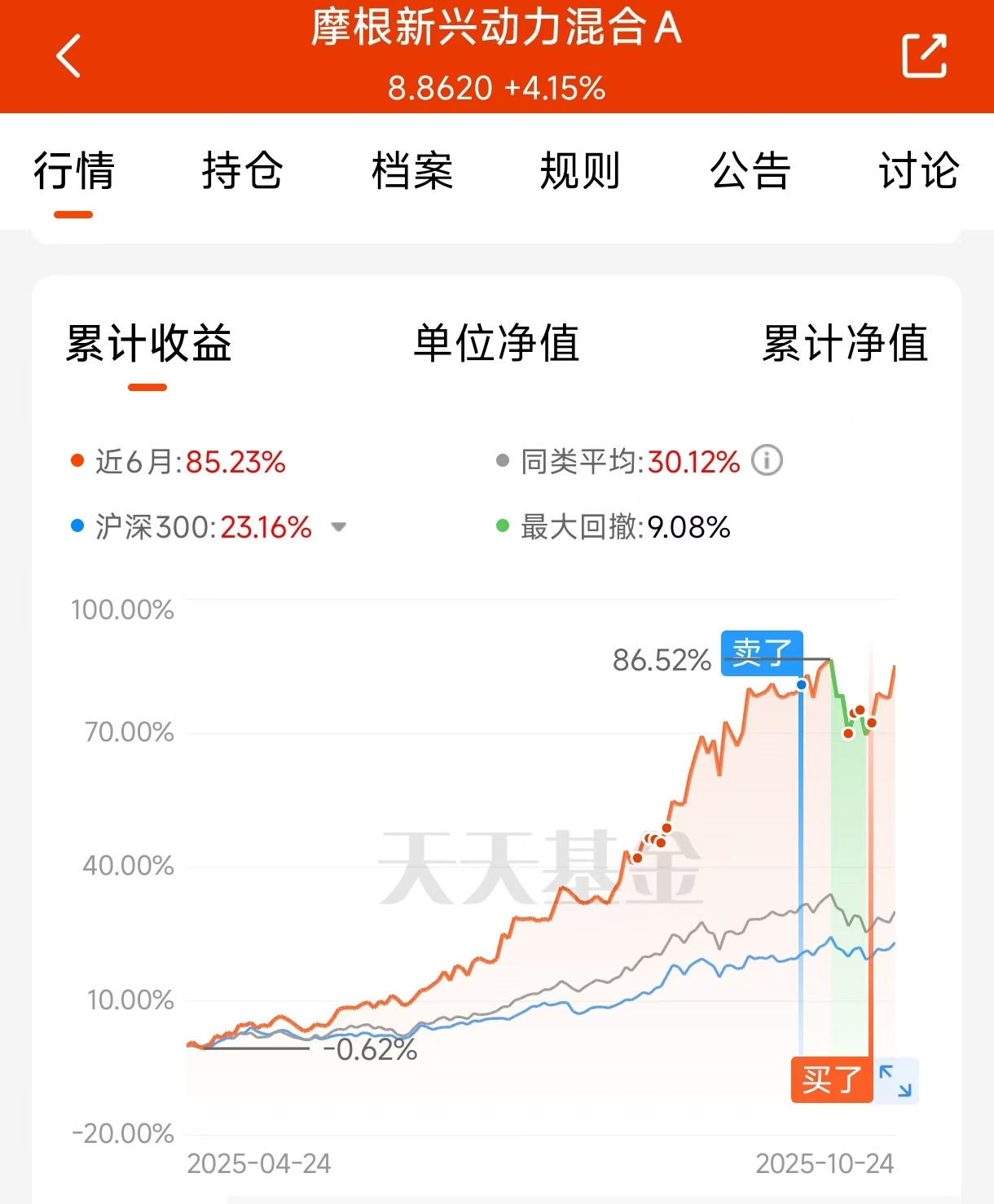Show the 累计净值 chart

[845, 343]
